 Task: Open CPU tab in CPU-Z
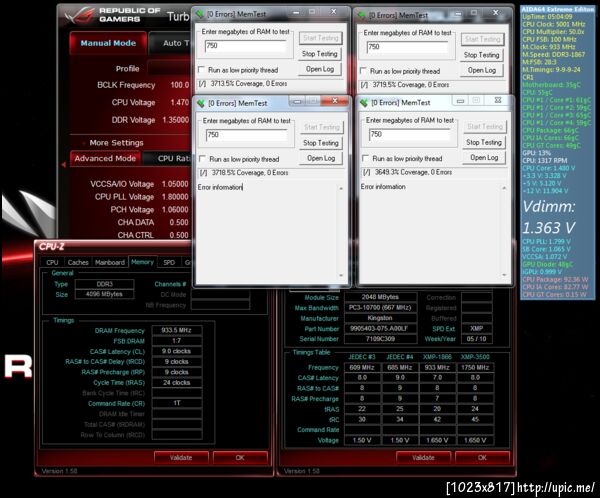pyautogui.click(x=52, y=262)
